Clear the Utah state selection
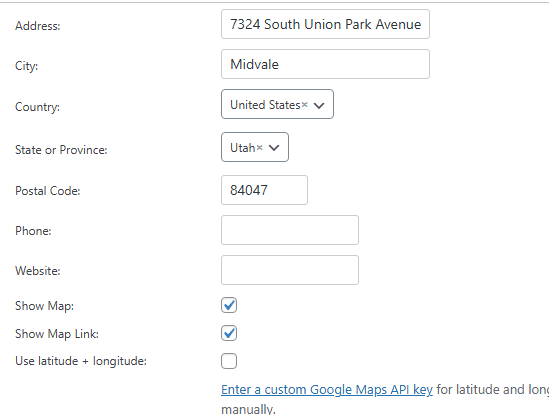This screenshot has width=549, height=415. [259, 148]
